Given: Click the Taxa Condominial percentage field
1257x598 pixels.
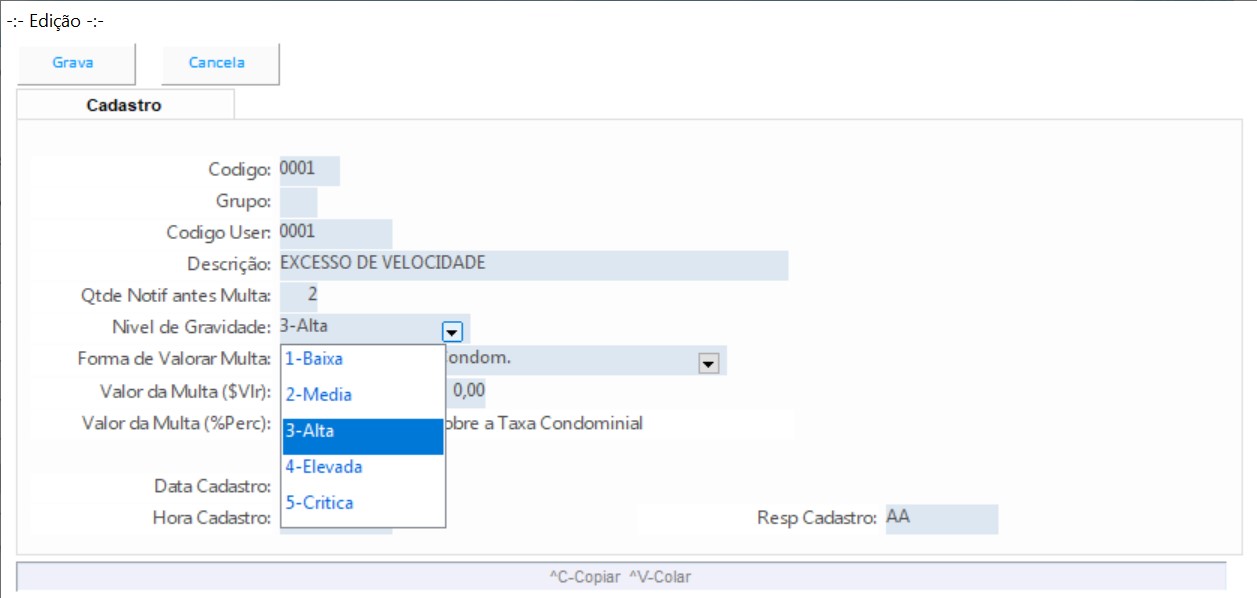Looking at the screenshot, I should pos(620,424).
